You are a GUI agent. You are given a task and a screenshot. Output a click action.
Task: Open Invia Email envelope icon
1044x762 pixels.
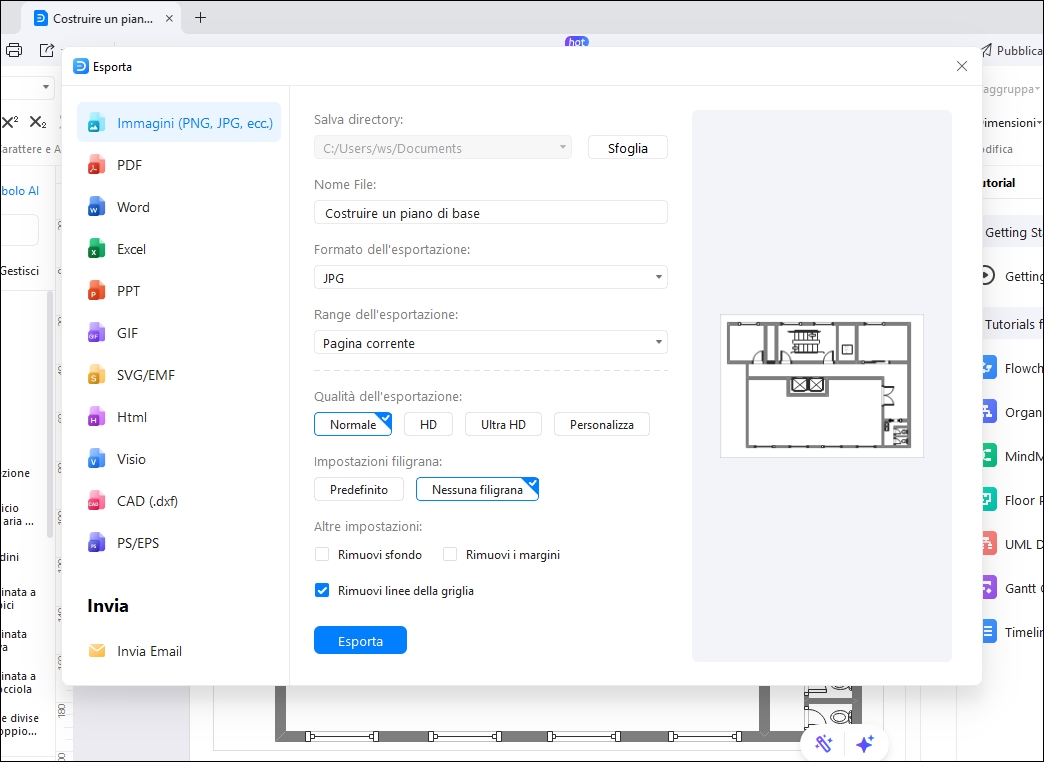[97, 651]
